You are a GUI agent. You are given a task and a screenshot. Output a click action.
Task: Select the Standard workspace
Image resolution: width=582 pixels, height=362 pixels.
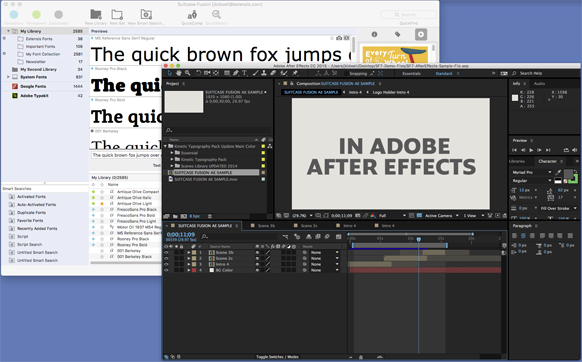pyautogui.click(x=444, y=74)
